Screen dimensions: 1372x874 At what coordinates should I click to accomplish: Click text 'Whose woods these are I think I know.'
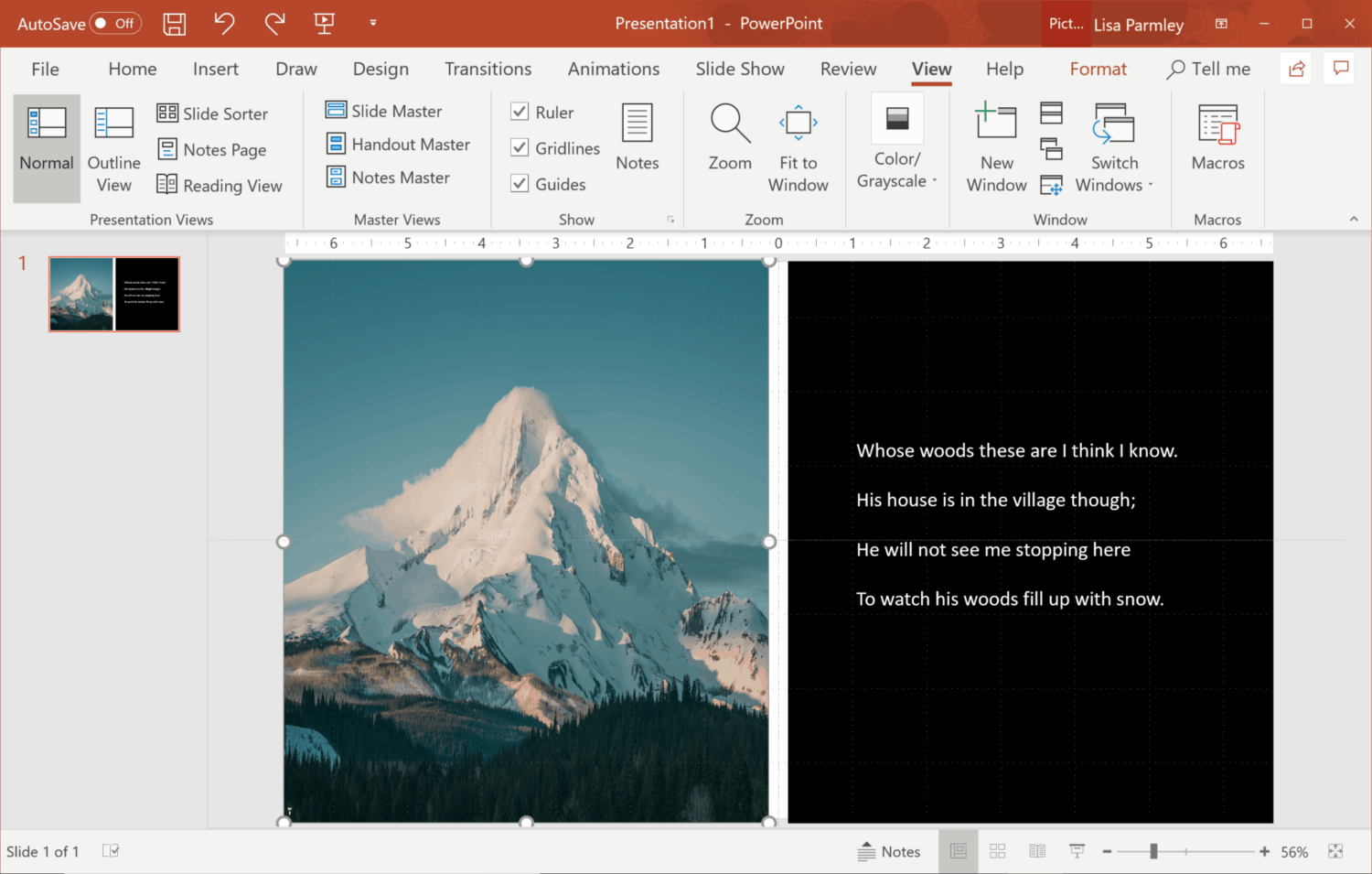(1017, 450)
